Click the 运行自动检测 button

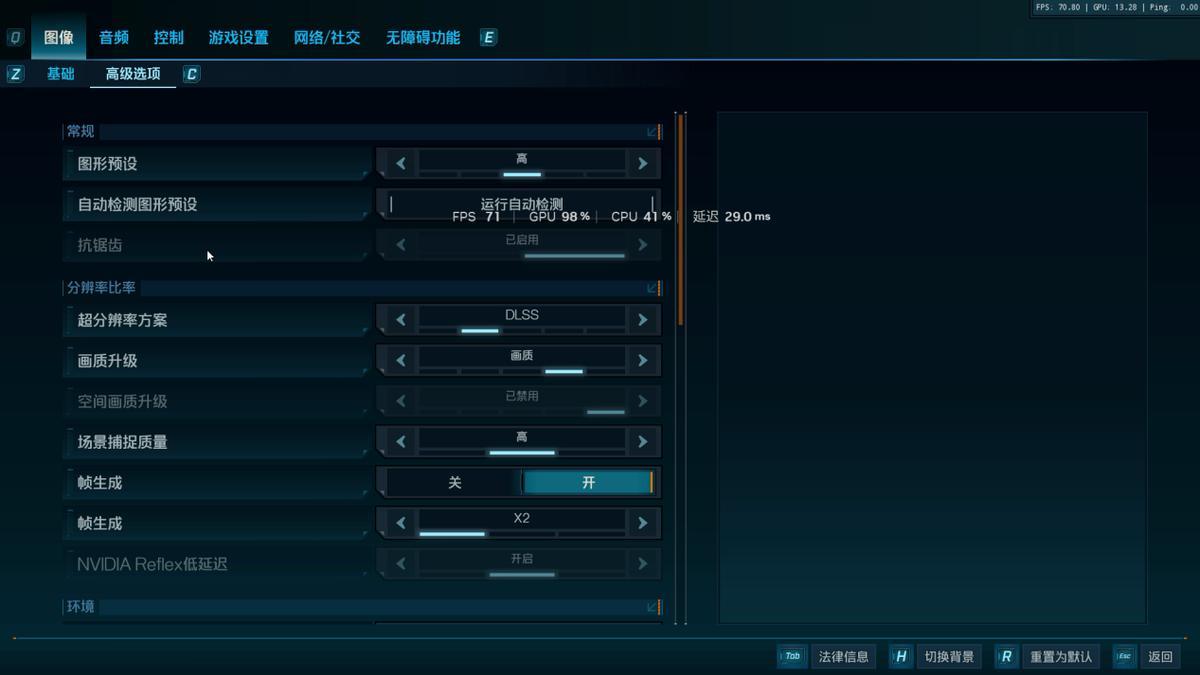tap(521, 204)
